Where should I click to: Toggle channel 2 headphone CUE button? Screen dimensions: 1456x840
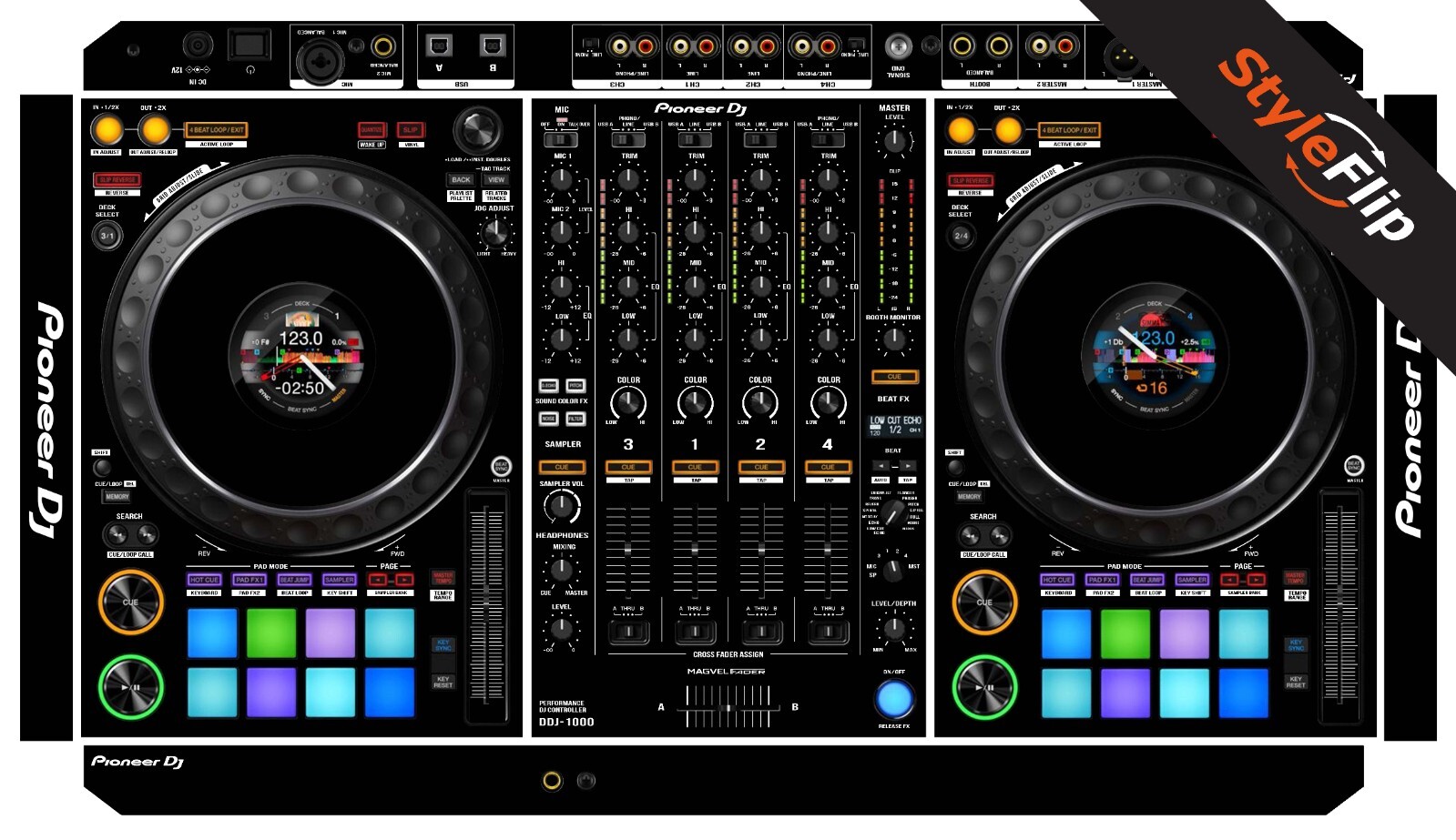click(x=760, y=467)
